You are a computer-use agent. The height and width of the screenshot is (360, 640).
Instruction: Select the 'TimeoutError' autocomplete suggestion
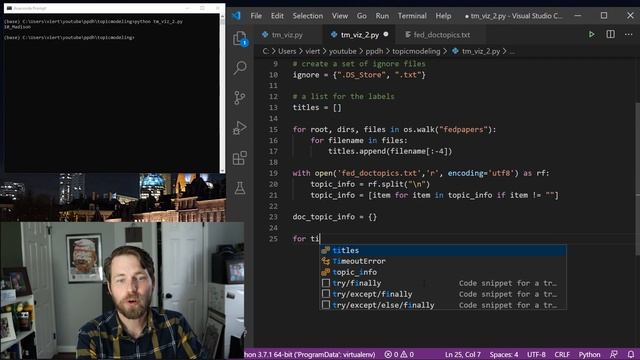(x=443, y=261)
